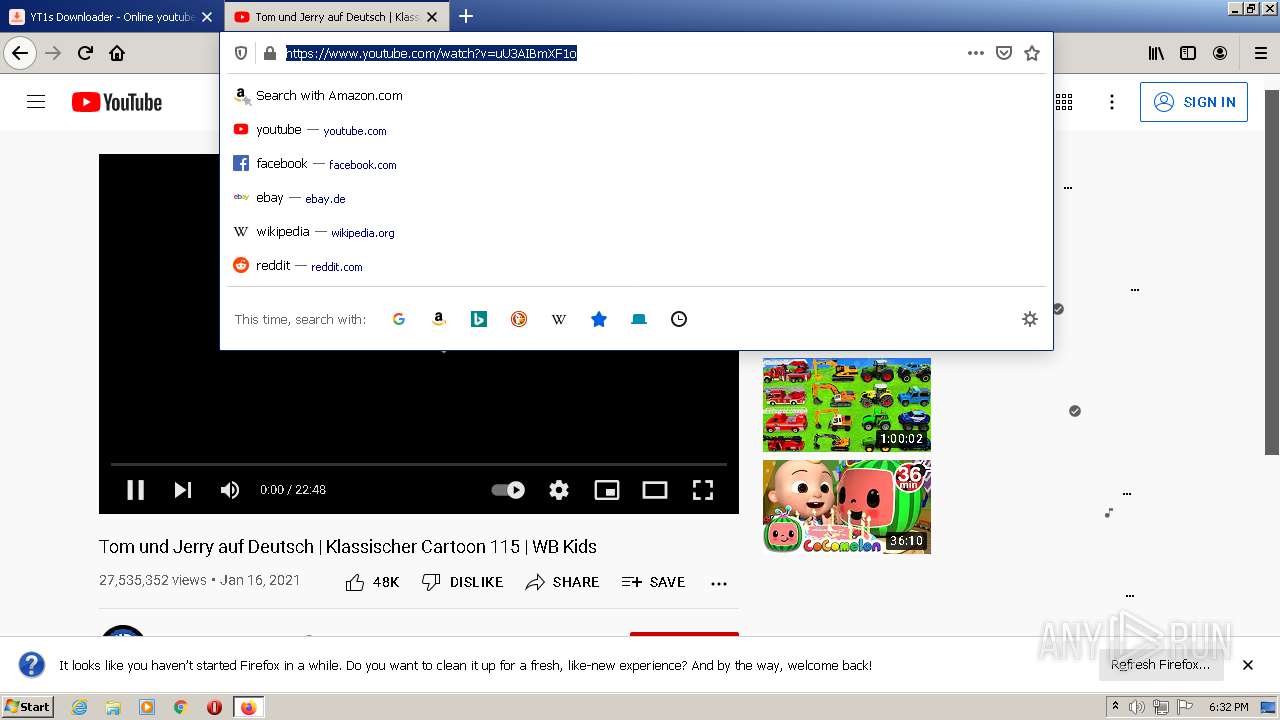1280x720 pixels.
Task: Search in bookmarks star icon
Action: click(599, 319)
